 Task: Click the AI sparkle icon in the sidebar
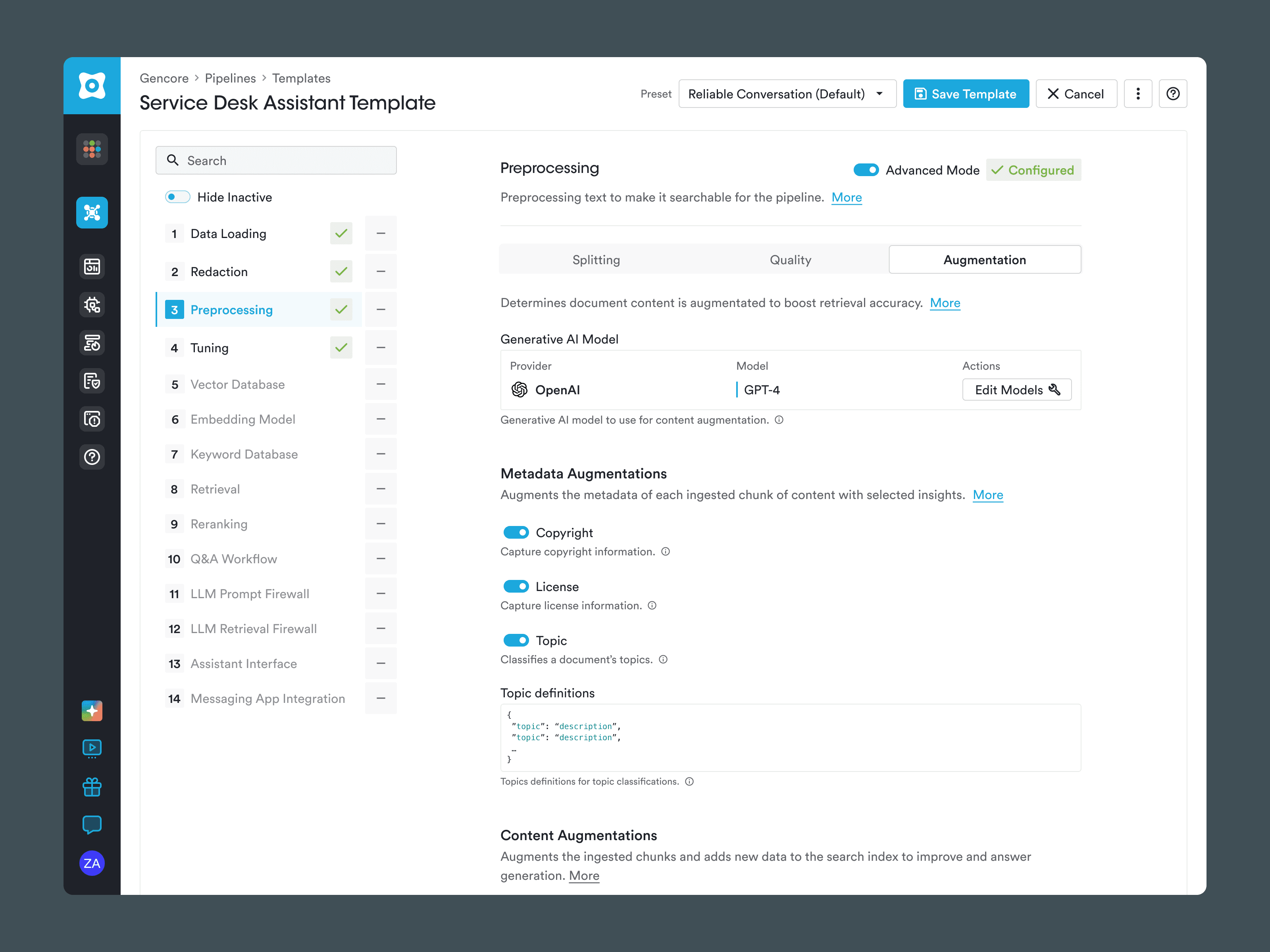click(x=92, y=710)
